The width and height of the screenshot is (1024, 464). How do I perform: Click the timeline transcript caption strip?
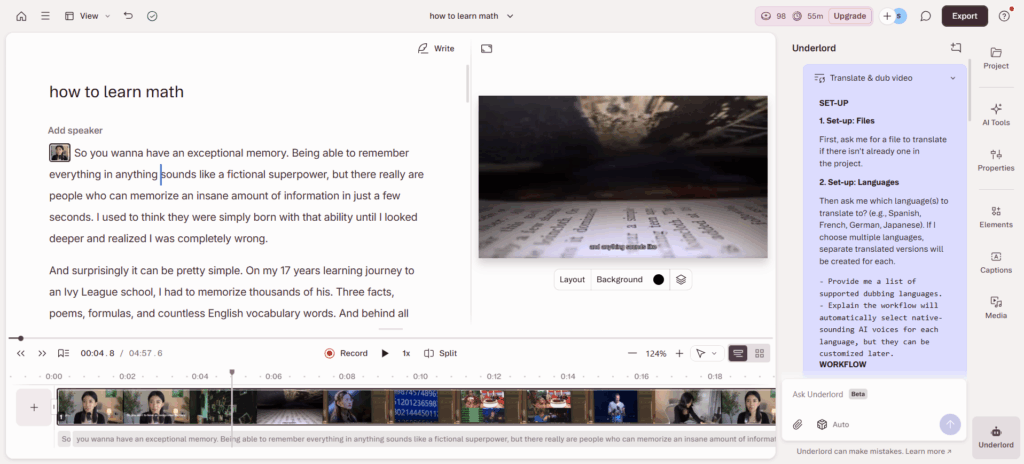(x=417, y=439)
